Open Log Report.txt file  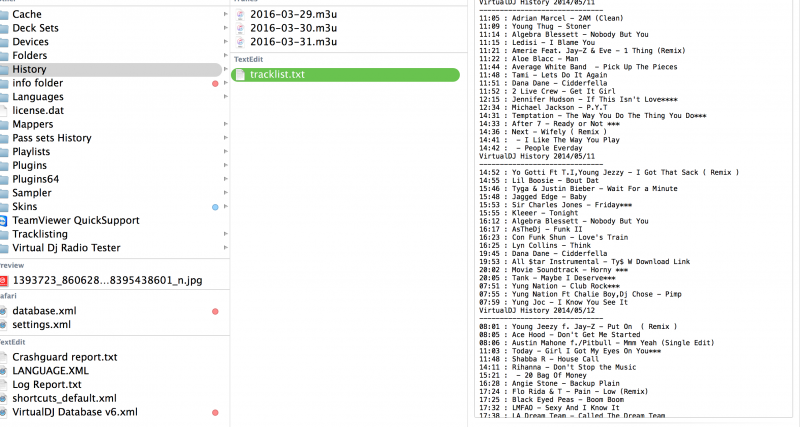[46, 385]
